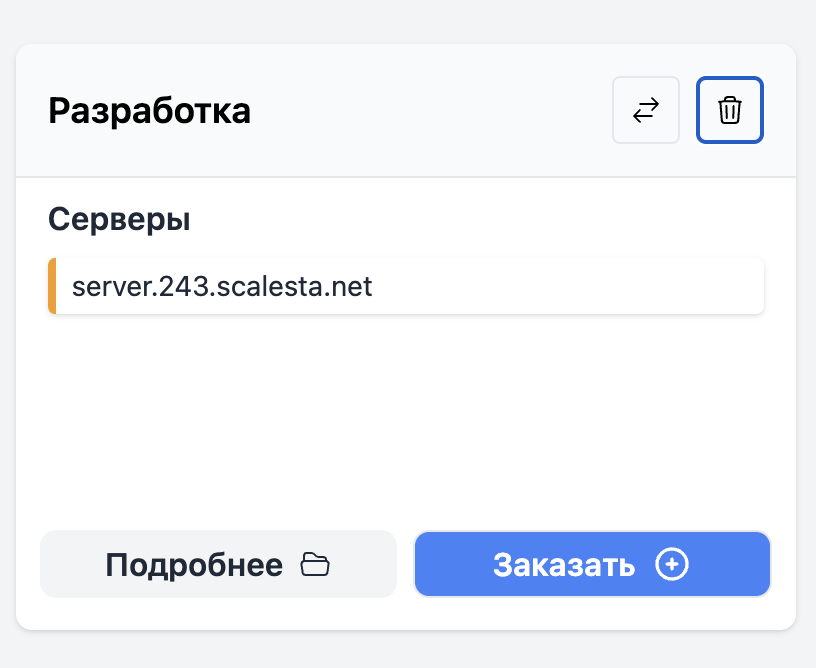Click the blue Заказать order button
The height and width of the screenshot is (668, 816).
tap(592, 564)
